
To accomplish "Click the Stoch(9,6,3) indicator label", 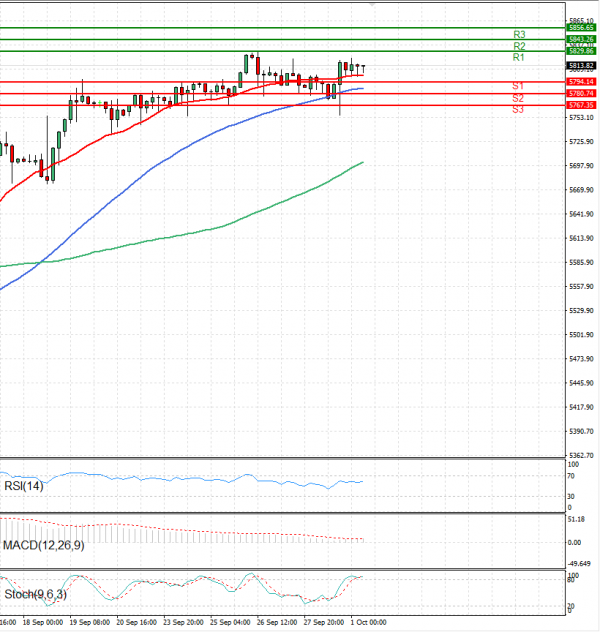I will click(35, 594).
